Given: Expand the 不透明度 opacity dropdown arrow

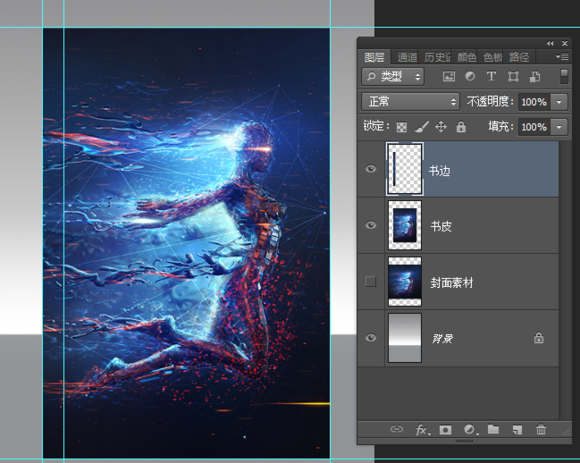Looking at the screenshot, I should 559,102.
